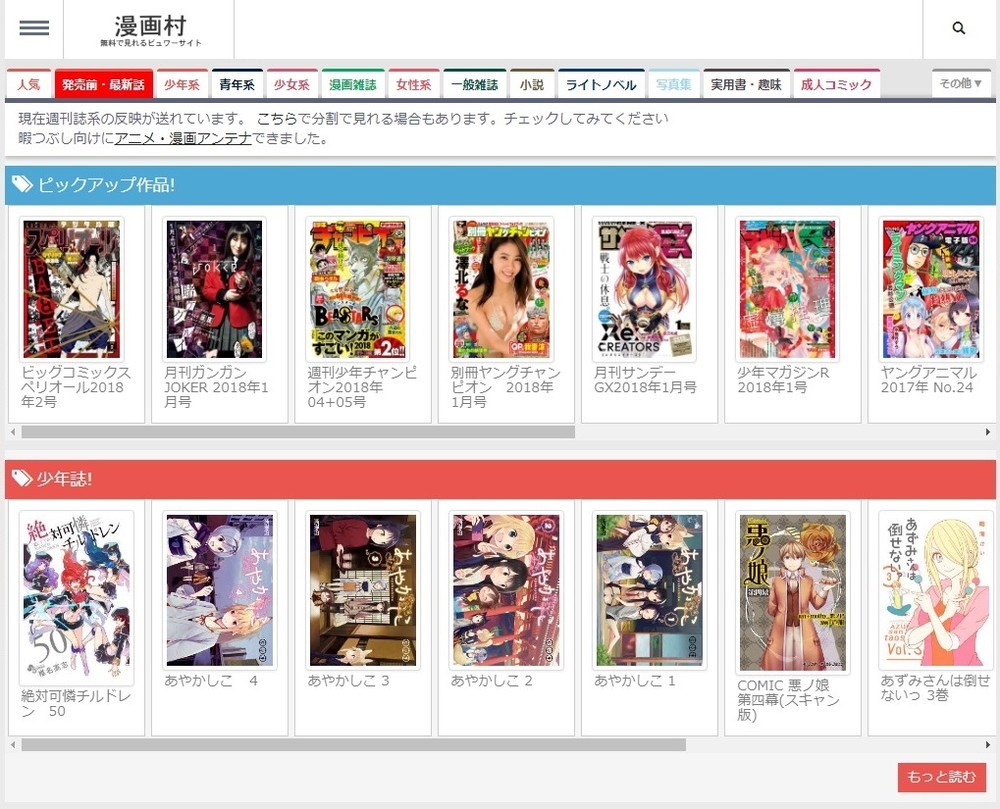Click the もっと読む button
The width and height of the screenshot is (1000, 809).
[x=941, y=777]
